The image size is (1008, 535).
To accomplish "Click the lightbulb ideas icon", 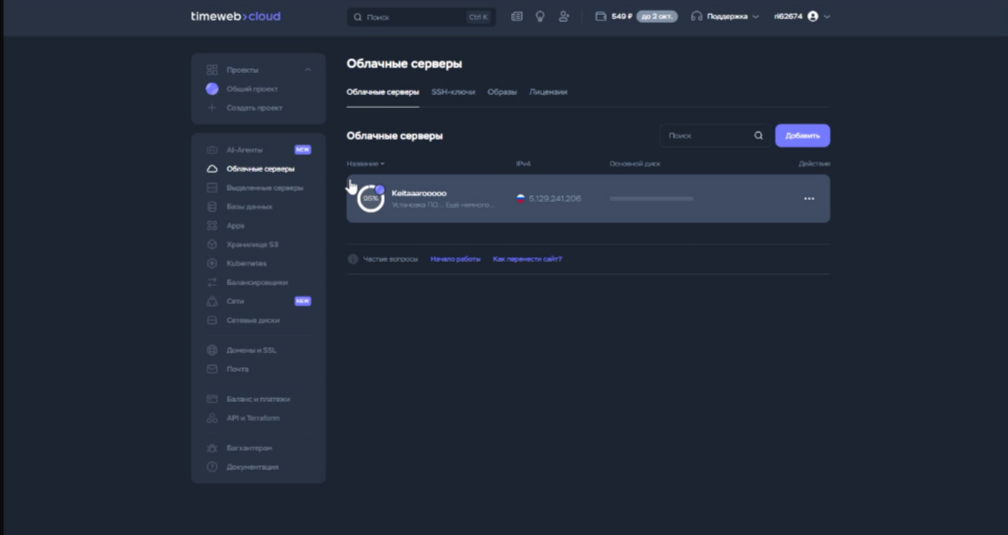I will [x=540, y=17].
